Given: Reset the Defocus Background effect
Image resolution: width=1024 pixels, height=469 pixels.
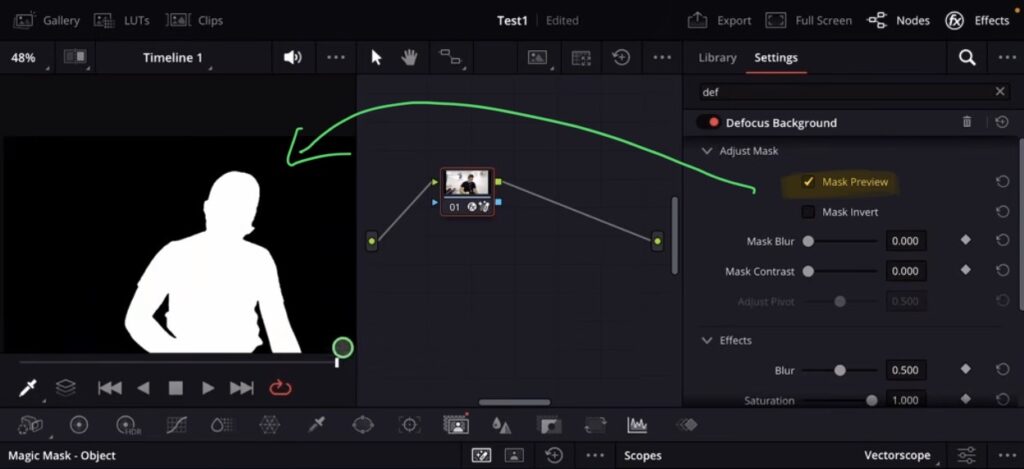Looking at the screenshot, I should pos(1001,122).
